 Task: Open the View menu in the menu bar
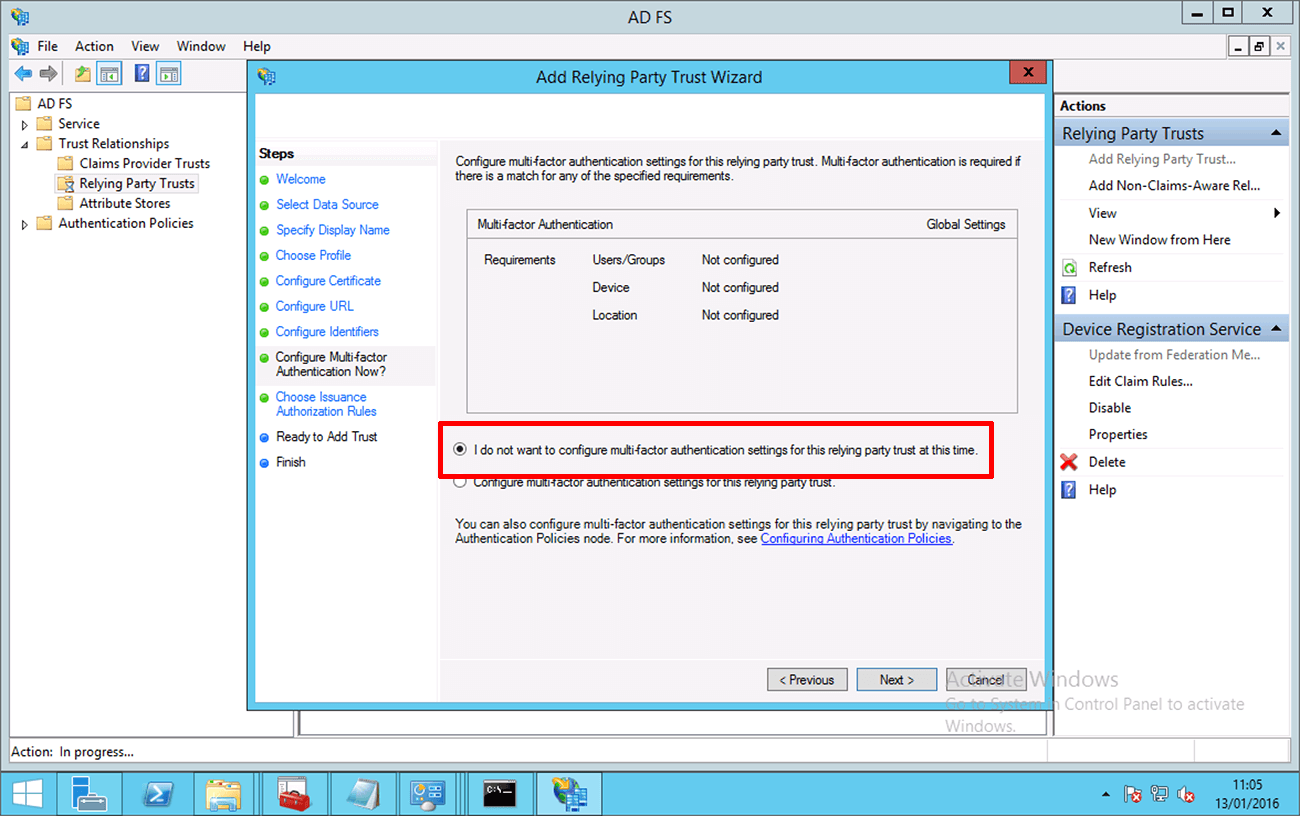[x=145, y=46]
